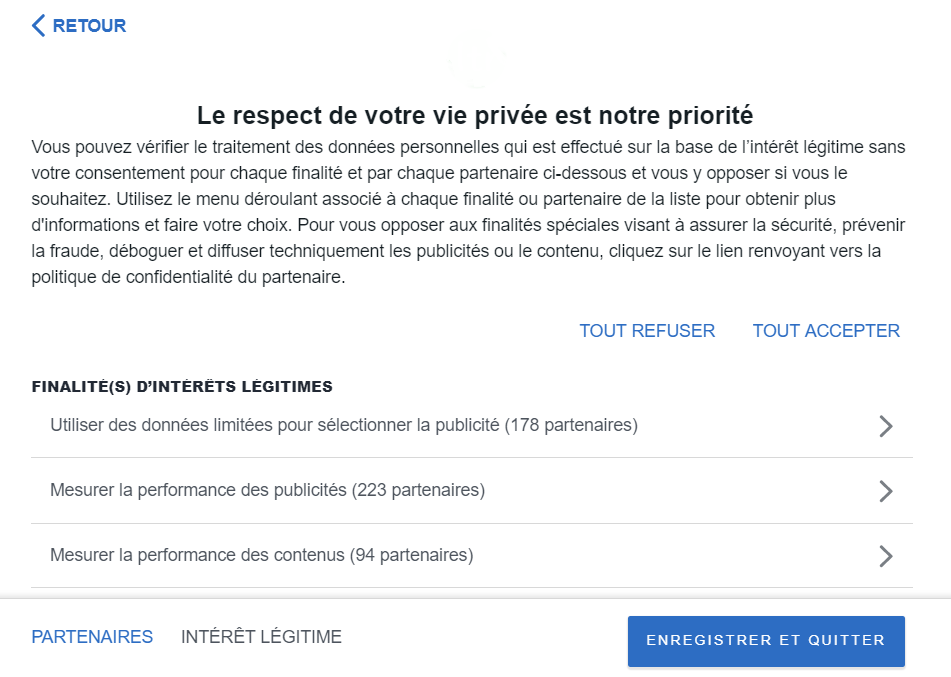Switch to the INTÉRÊT LÉGITIME tab
This screenshot has width=951, height=677.
point(261,637)
